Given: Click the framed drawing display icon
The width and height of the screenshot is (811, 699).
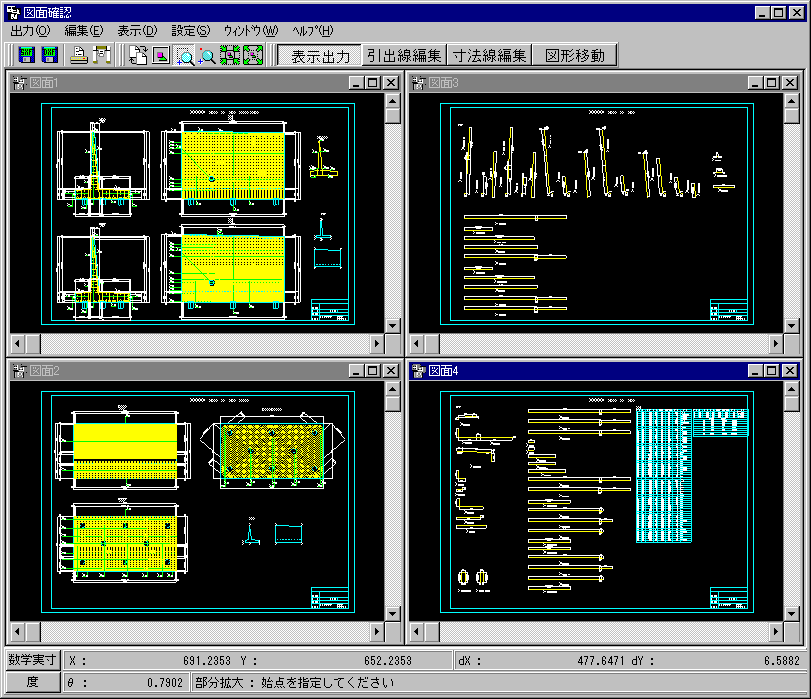Looking at the screenshot, I should tap(161, 55).
